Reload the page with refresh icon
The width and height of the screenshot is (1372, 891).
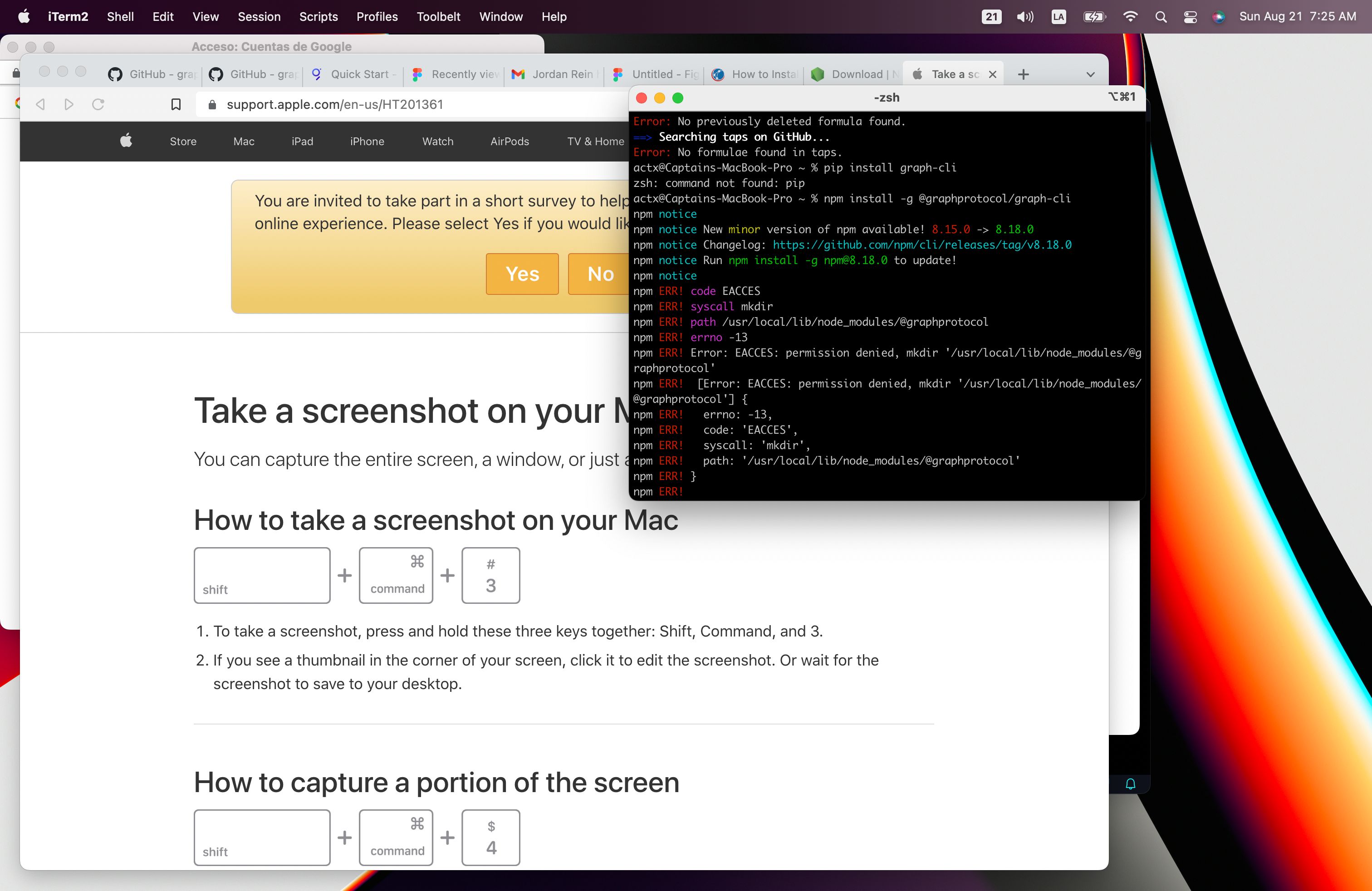pos(98,104)
